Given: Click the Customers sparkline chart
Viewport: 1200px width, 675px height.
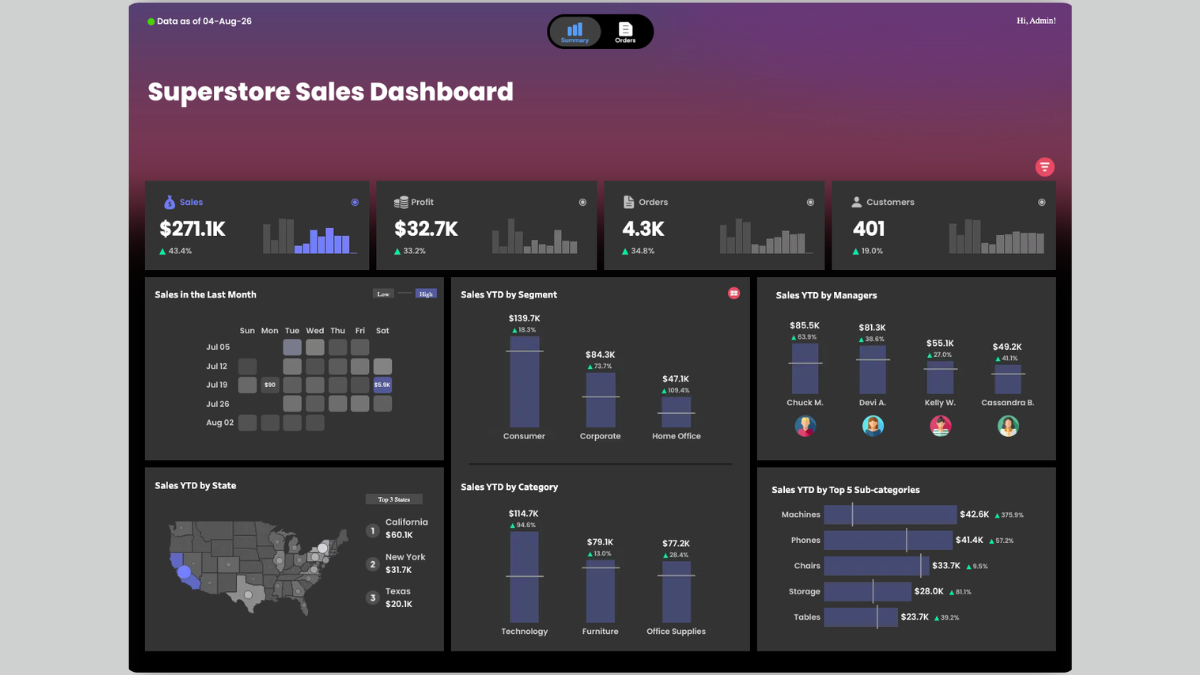Looking at the screenshot, I should click(996, 235).
